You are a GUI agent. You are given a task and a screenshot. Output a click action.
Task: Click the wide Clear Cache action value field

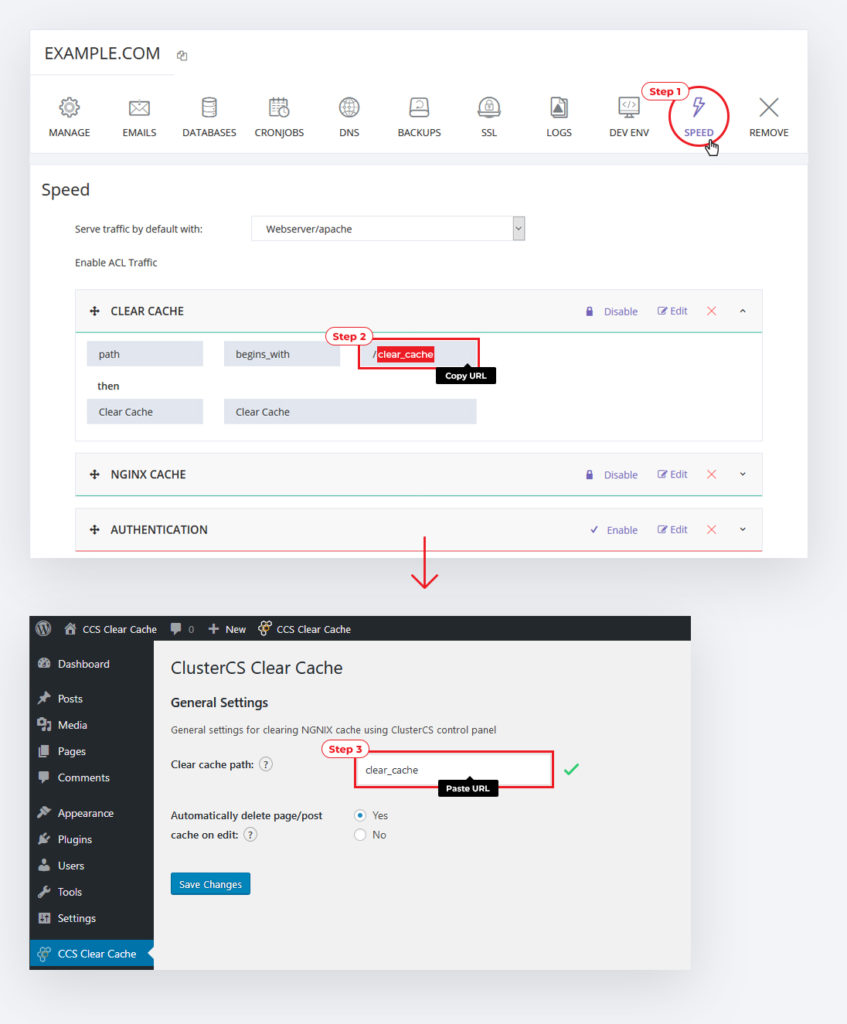point(350,411)
